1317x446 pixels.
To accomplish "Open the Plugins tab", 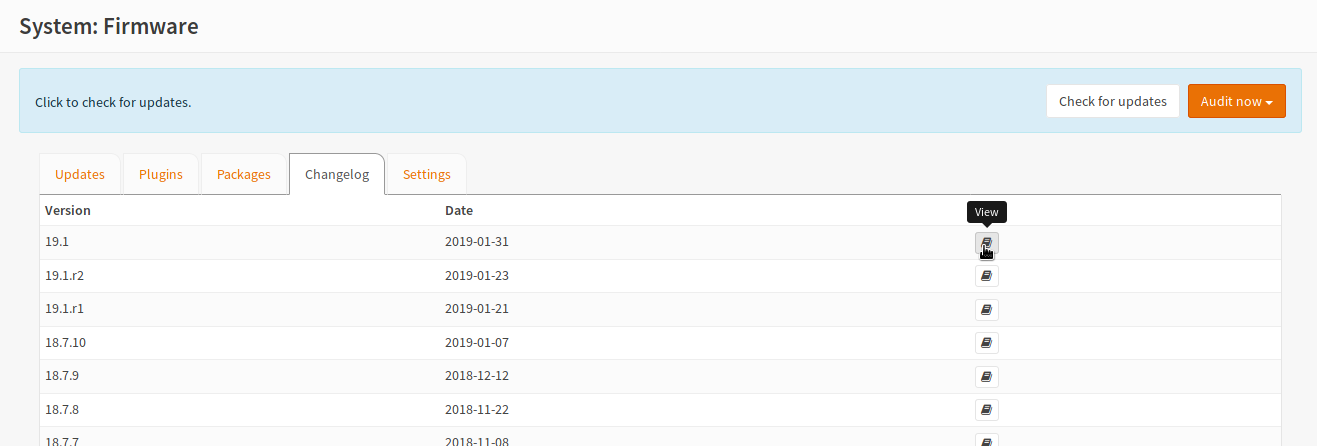I will [161, 174].
